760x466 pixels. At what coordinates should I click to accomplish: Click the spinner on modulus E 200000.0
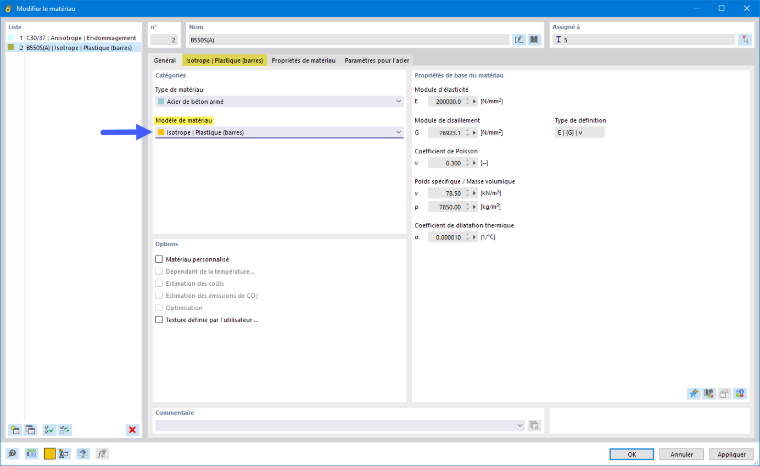point(468,101)
